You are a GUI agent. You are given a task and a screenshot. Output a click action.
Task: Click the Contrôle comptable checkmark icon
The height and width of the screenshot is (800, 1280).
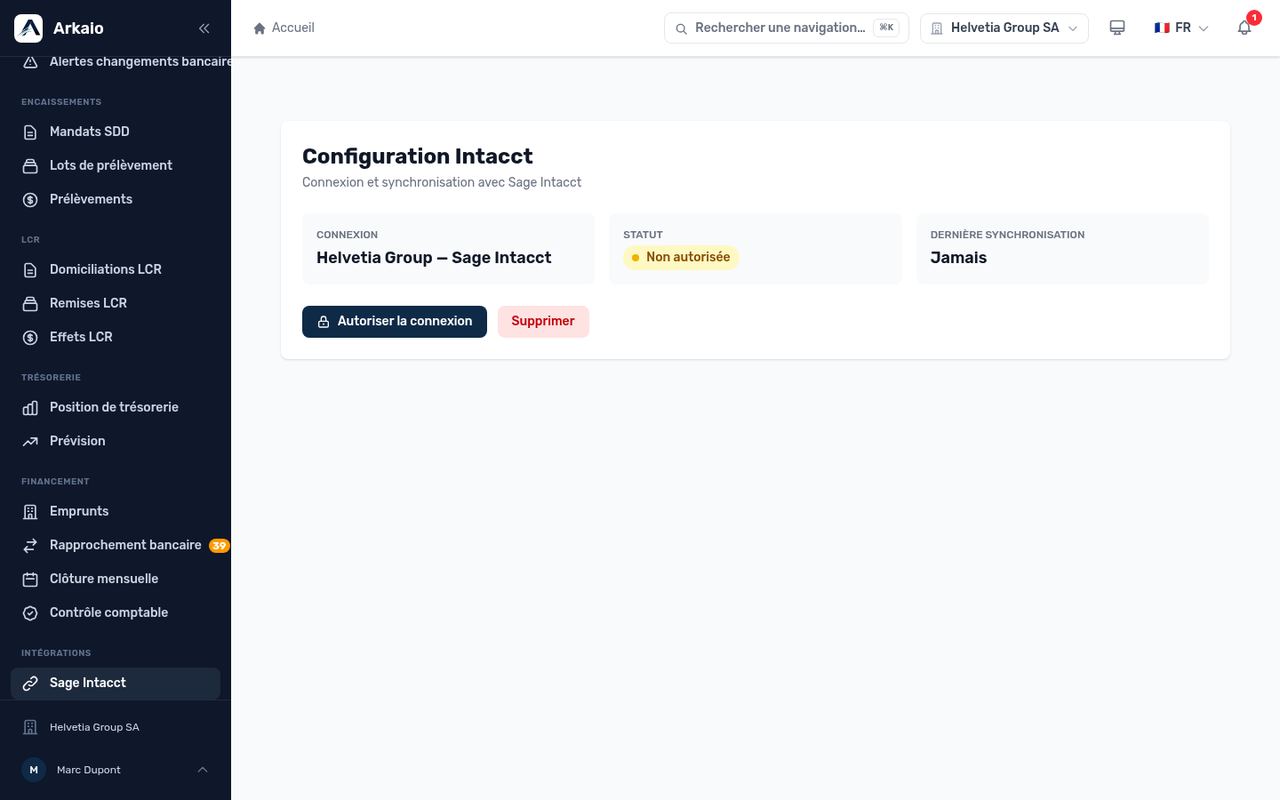[x=30, y=614]
